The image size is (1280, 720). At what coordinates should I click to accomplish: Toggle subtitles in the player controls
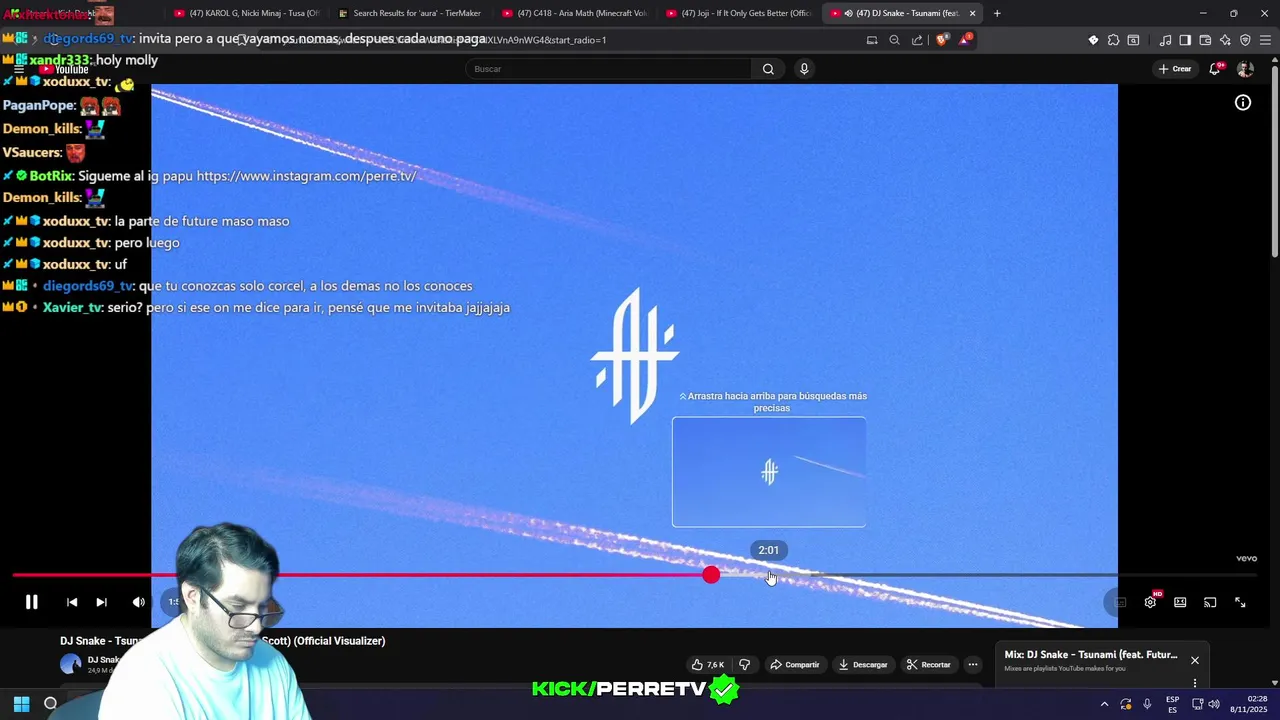1120,602
